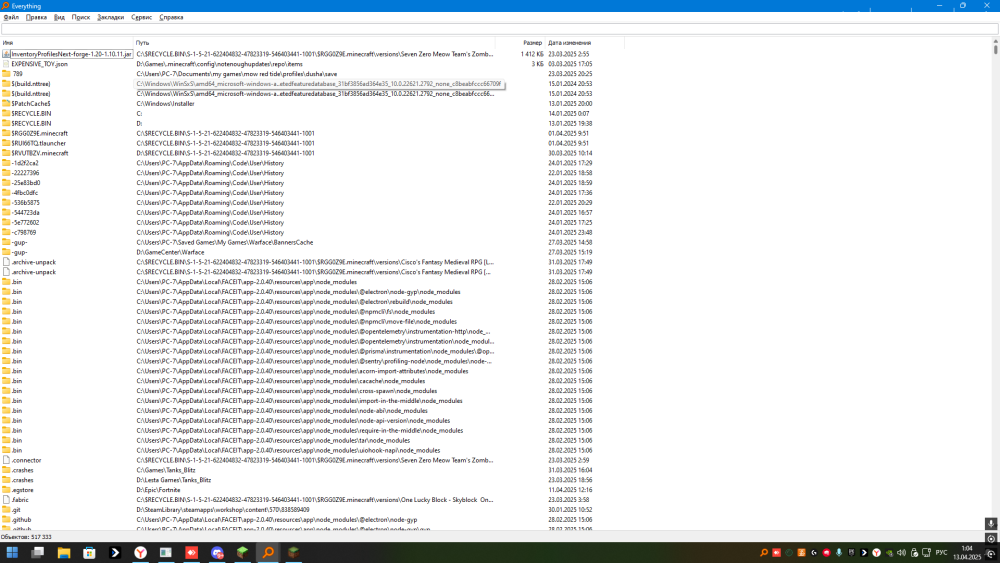Open Task View from the taskbar
Screen dimensions: 1000x563
click(38, 552)
